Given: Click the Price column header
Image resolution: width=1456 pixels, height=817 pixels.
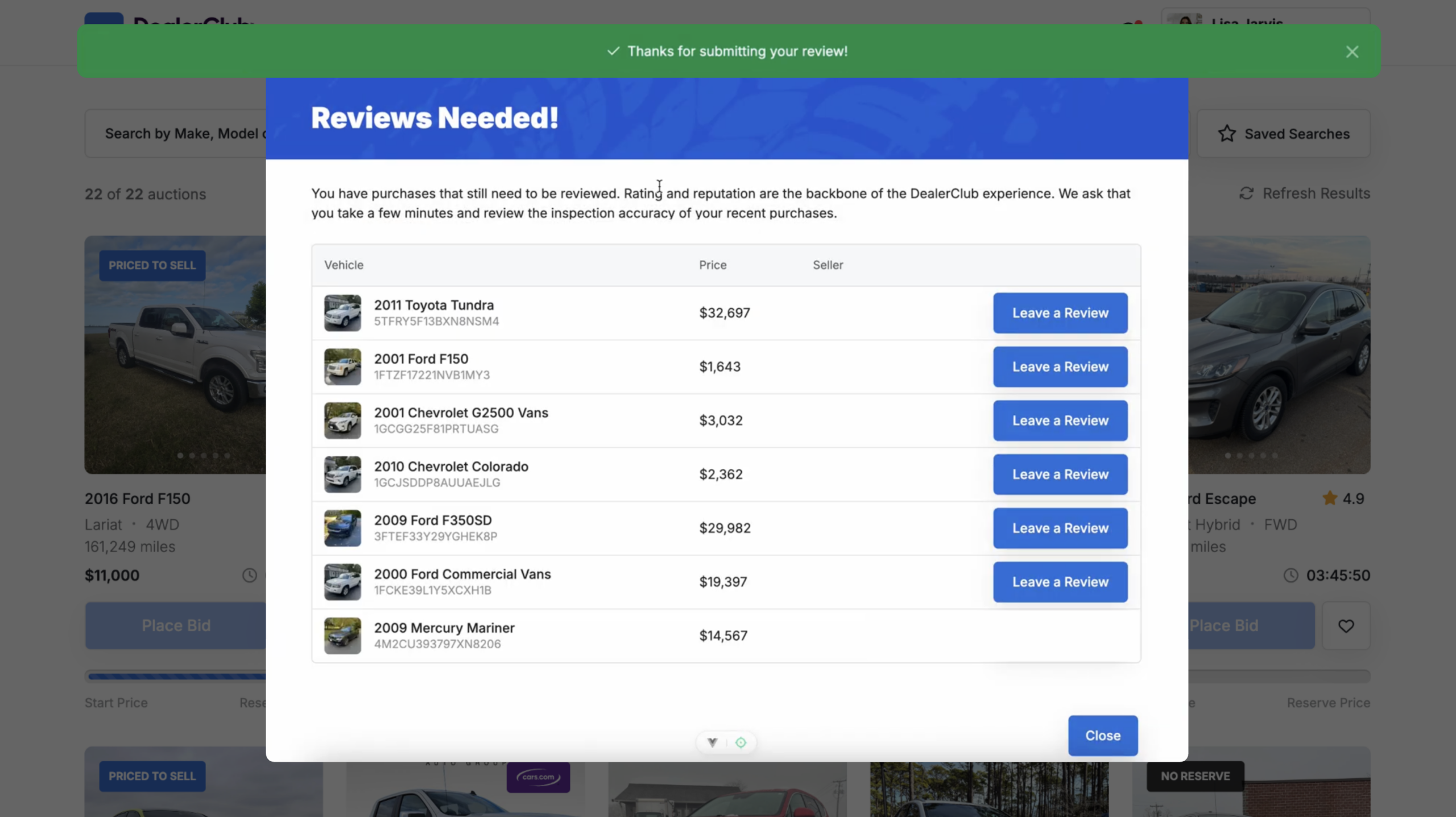Looking at the screenshot, I should click(713, 265).
